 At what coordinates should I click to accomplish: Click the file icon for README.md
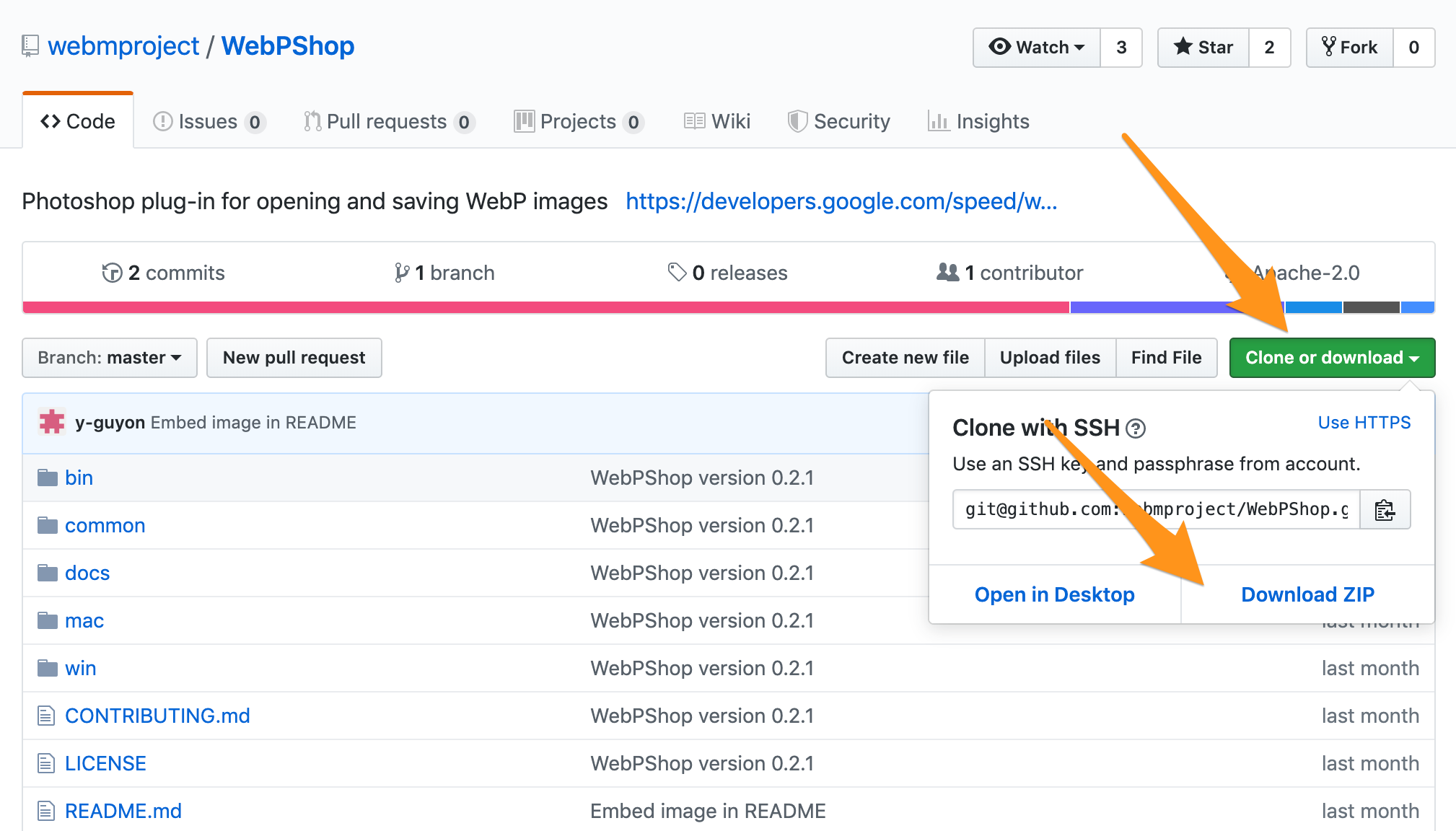(x=46, y=811)
